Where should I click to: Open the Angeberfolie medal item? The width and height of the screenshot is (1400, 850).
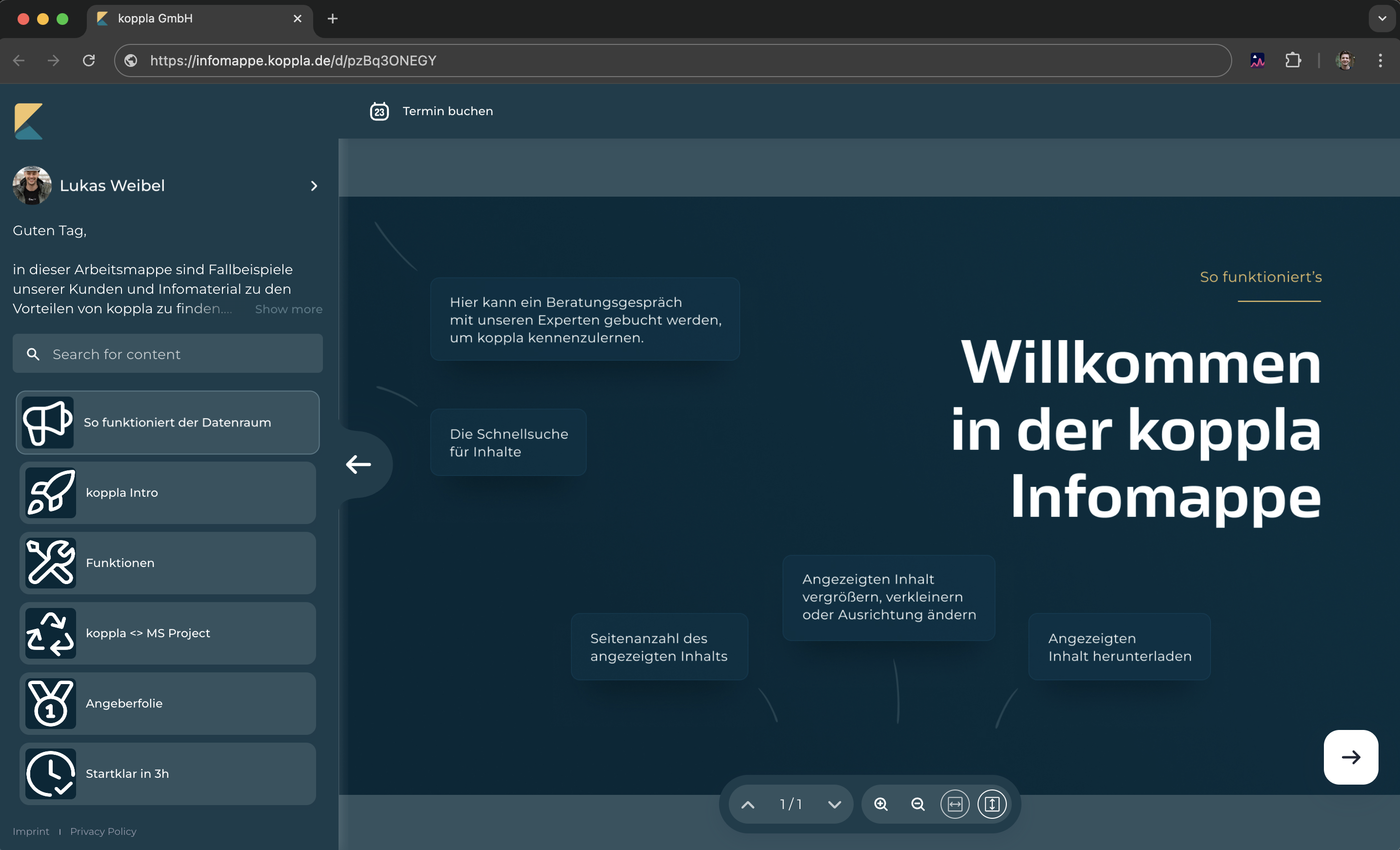pyautogui.click(x=168, y=704)
